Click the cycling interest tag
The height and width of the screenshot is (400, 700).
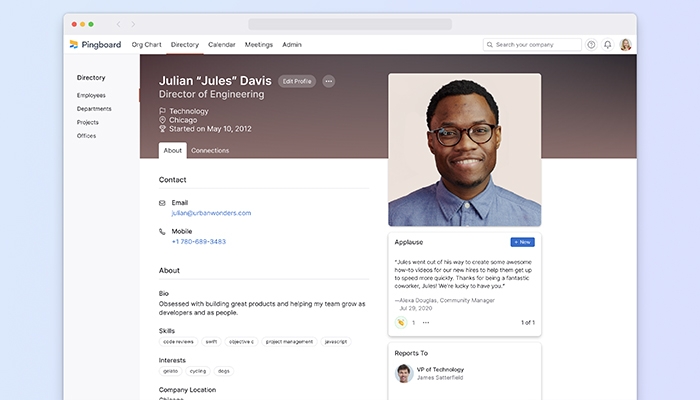pyautogui.click(x=198, y=371)
